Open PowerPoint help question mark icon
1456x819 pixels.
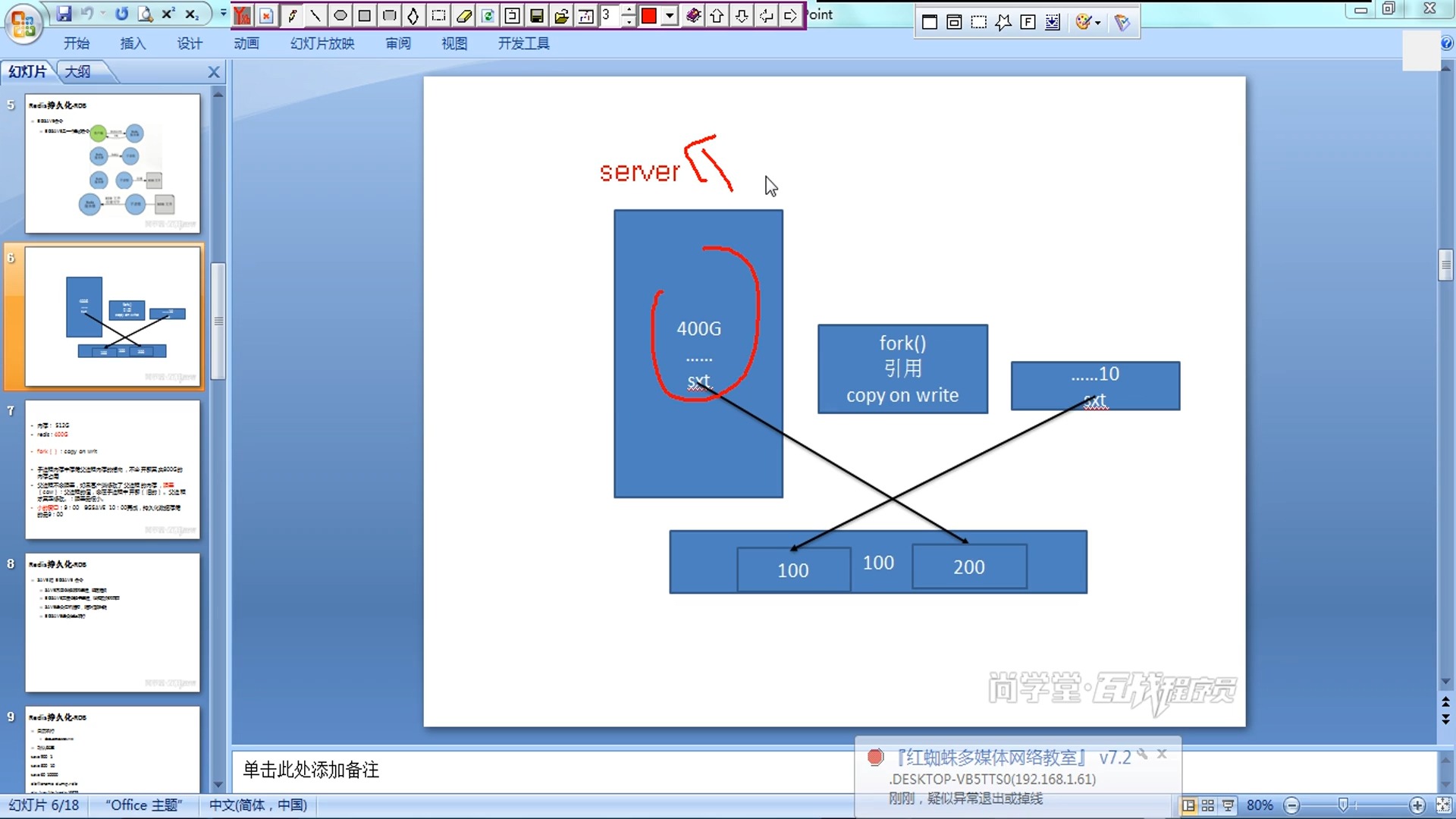(x=1447, y=43)
